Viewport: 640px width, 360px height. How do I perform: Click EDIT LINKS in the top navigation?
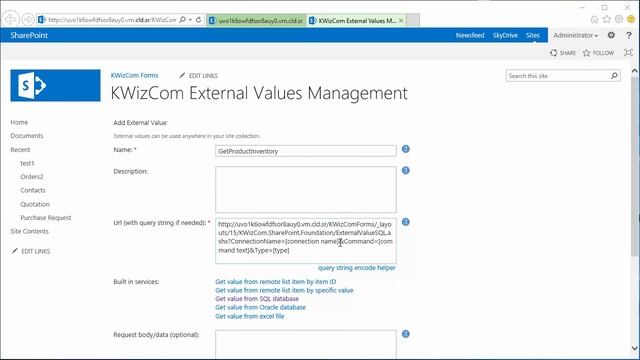click(199, 76)
